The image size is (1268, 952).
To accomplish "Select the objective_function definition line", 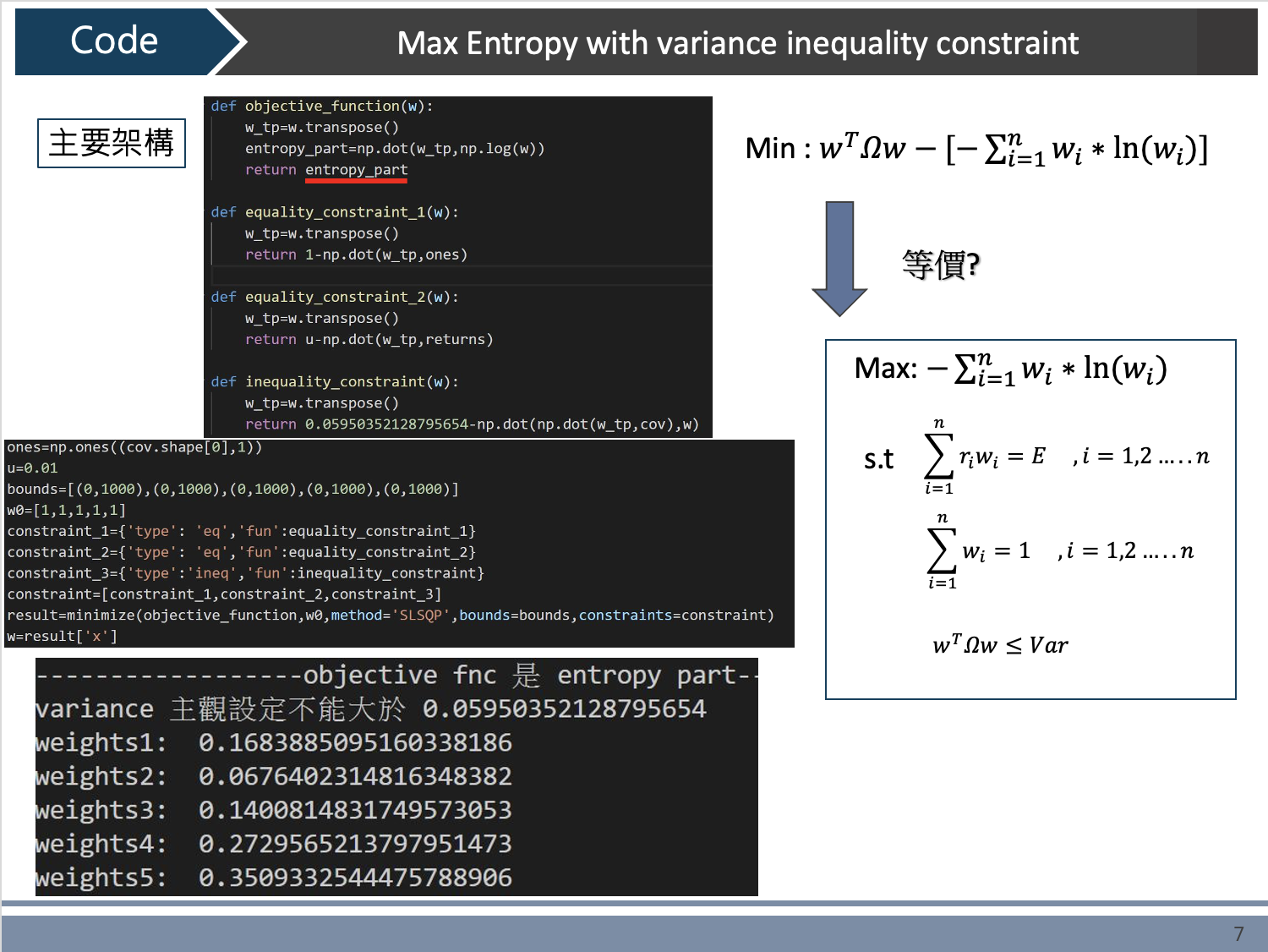I will pyautogui.click(x=321, y=106).
